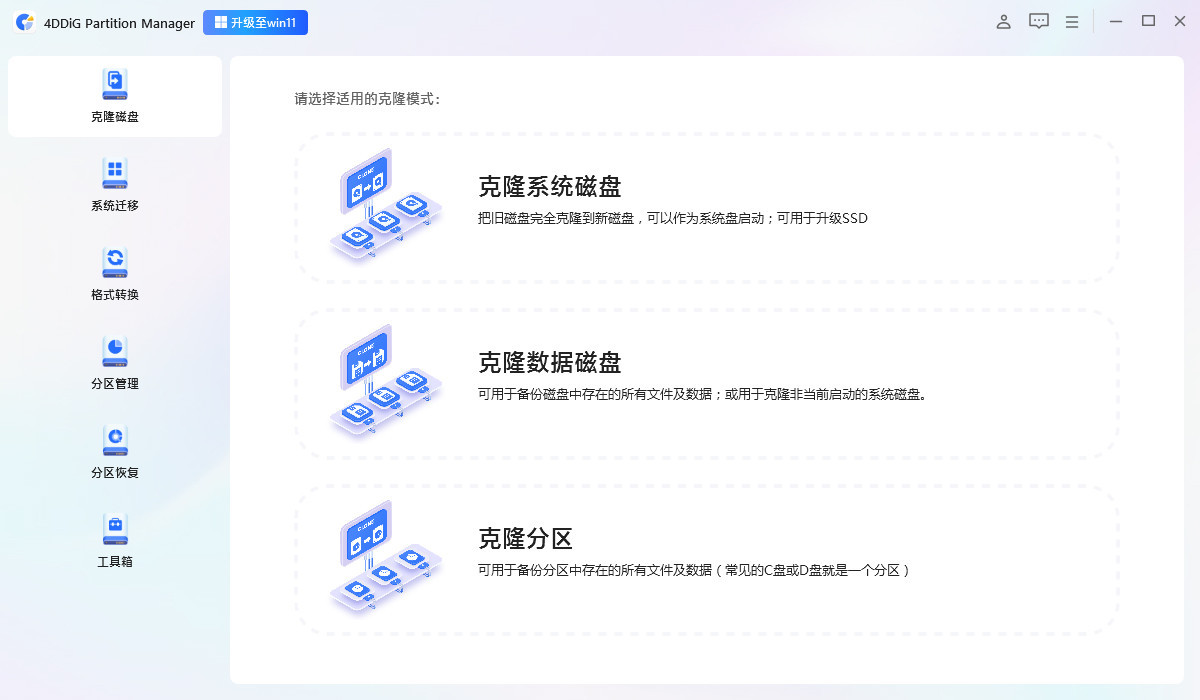Open the 格式转换 format conversion tool
This screenshot has height=700, width=1200.
click(x=114, y=272)
